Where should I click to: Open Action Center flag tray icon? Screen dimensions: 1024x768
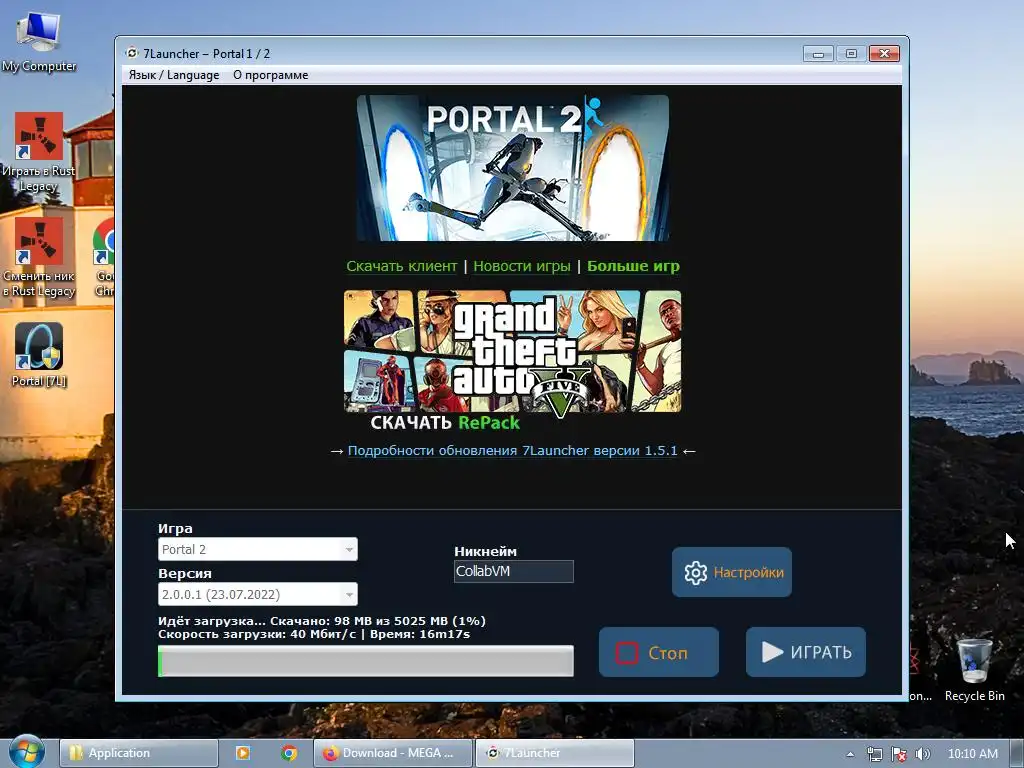pos(899,754)
